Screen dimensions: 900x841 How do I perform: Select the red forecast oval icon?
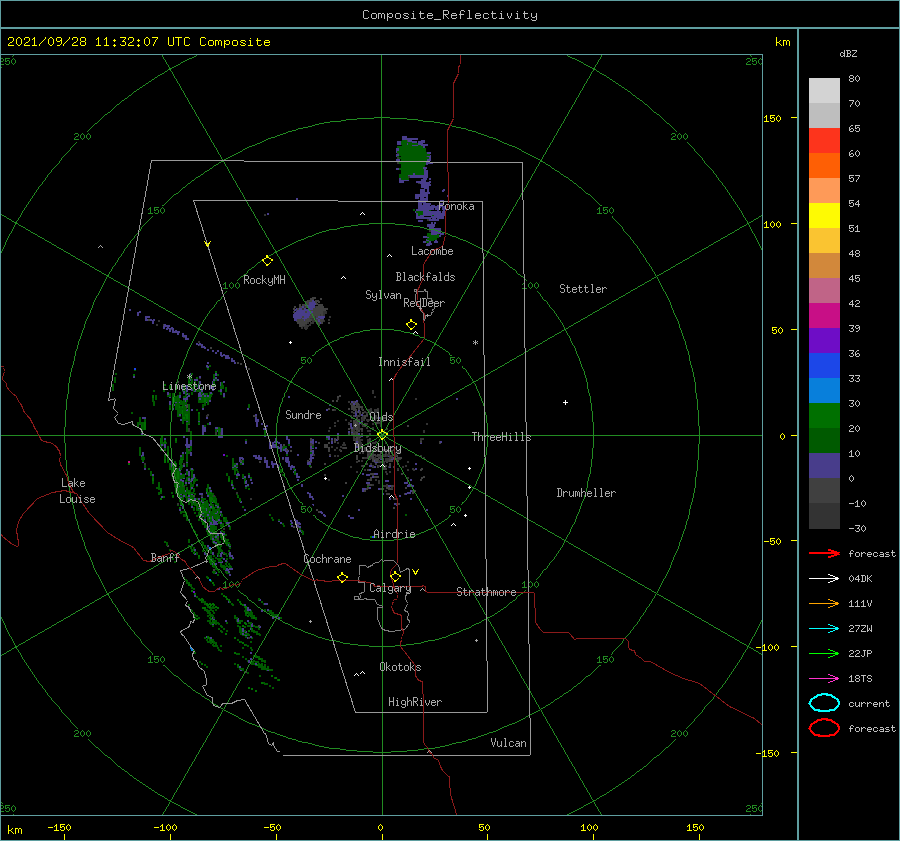[x=824, y=728]
